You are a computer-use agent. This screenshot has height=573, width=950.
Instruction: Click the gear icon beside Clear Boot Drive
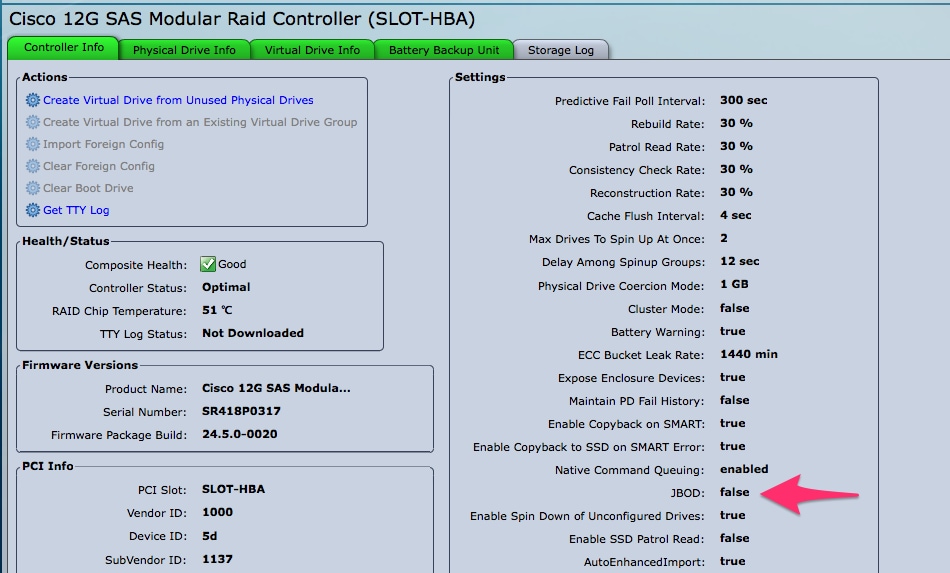33,188
